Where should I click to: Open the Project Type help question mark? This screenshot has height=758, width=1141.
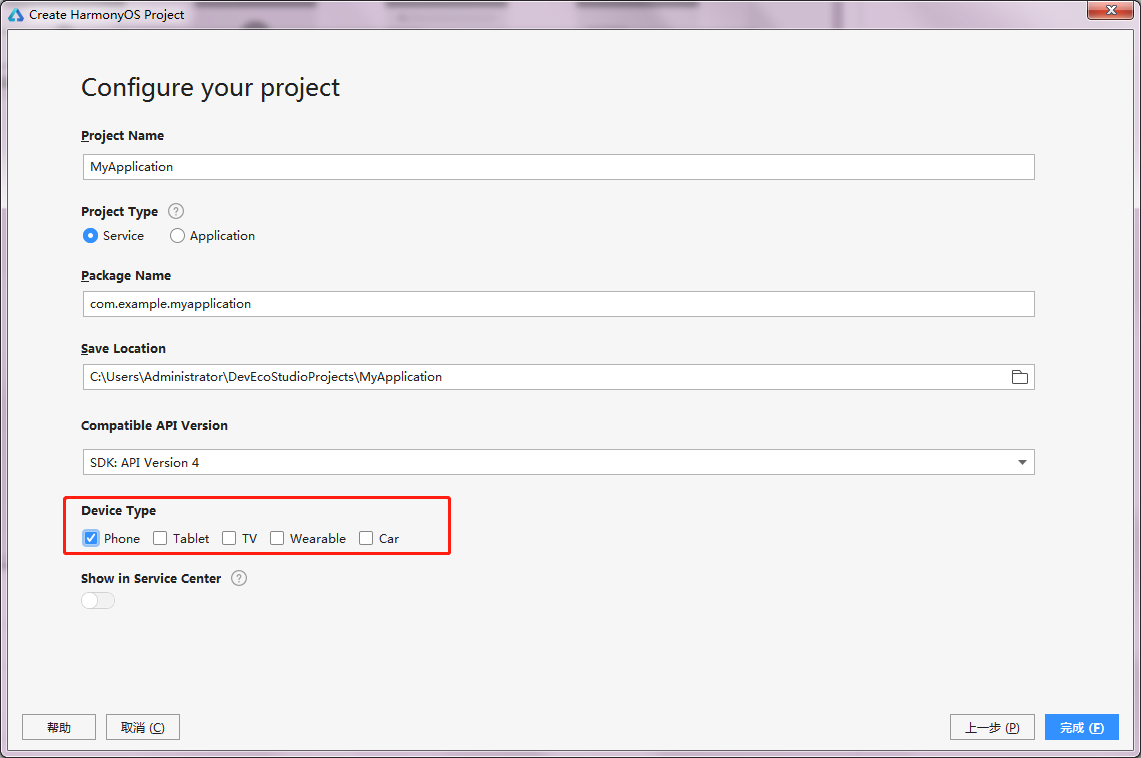(176, 211)
